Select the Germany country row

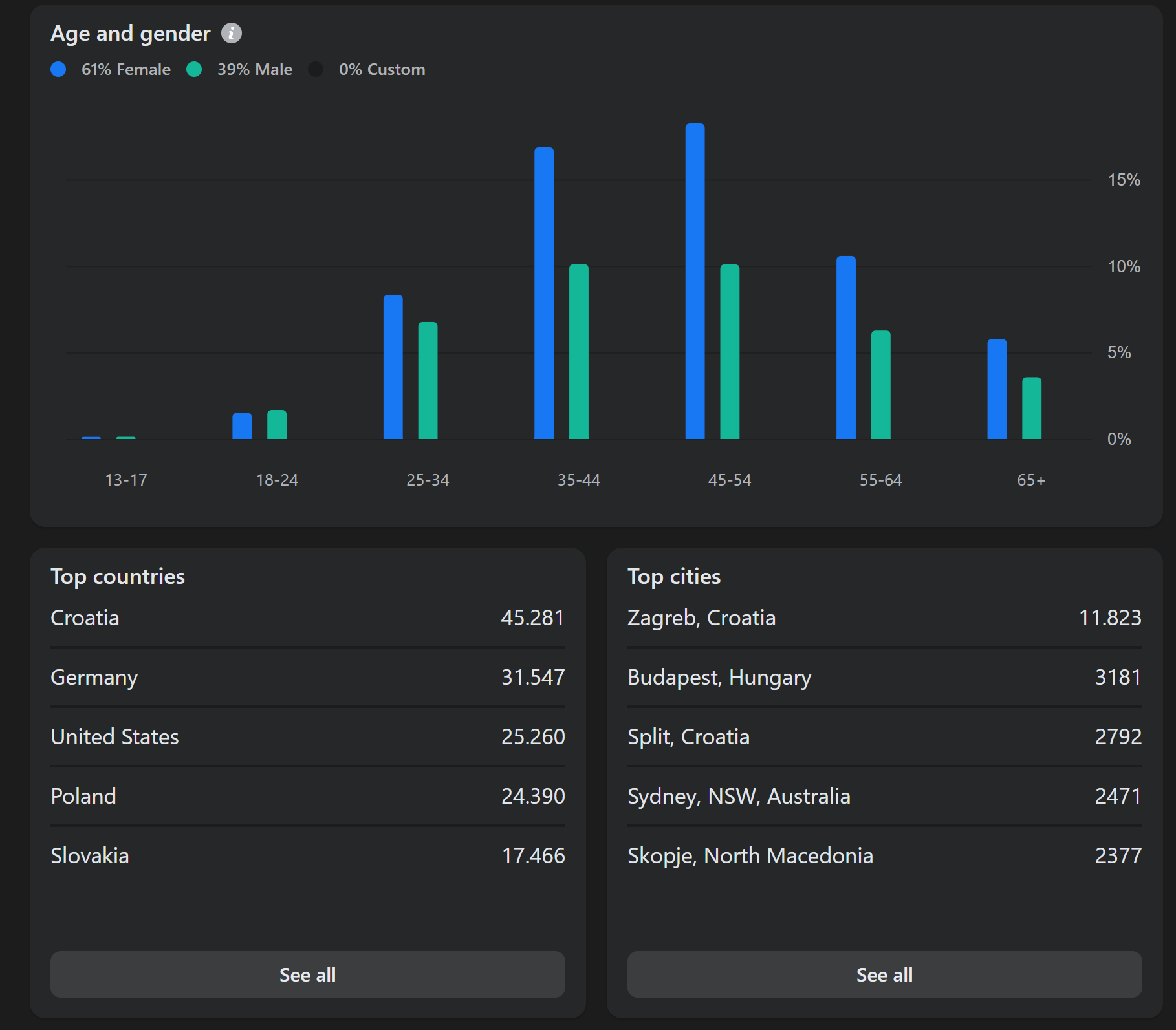(307, 678)
